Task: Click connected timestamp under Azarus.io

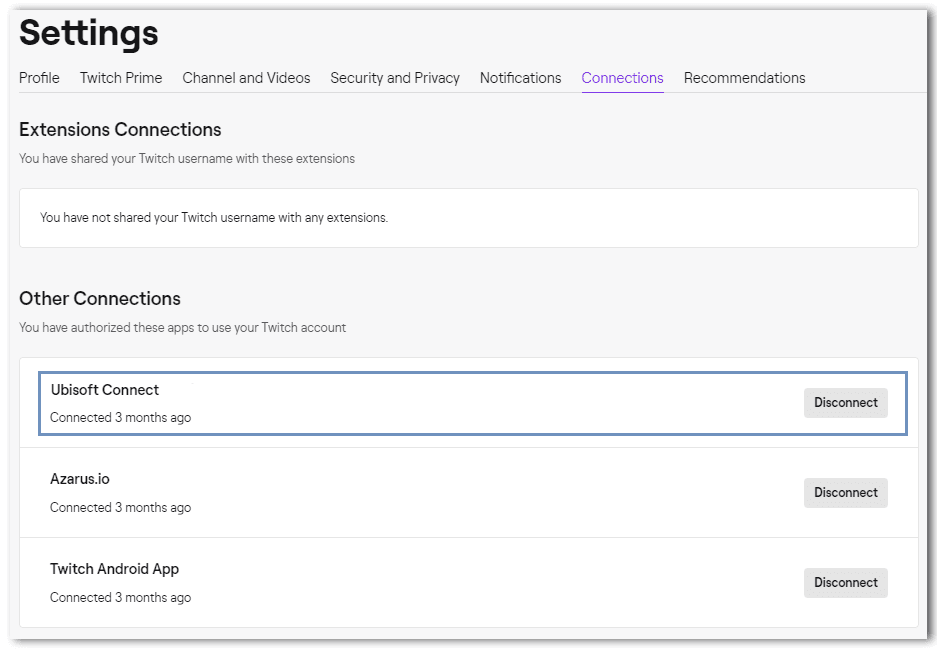Action: (120, 508)
